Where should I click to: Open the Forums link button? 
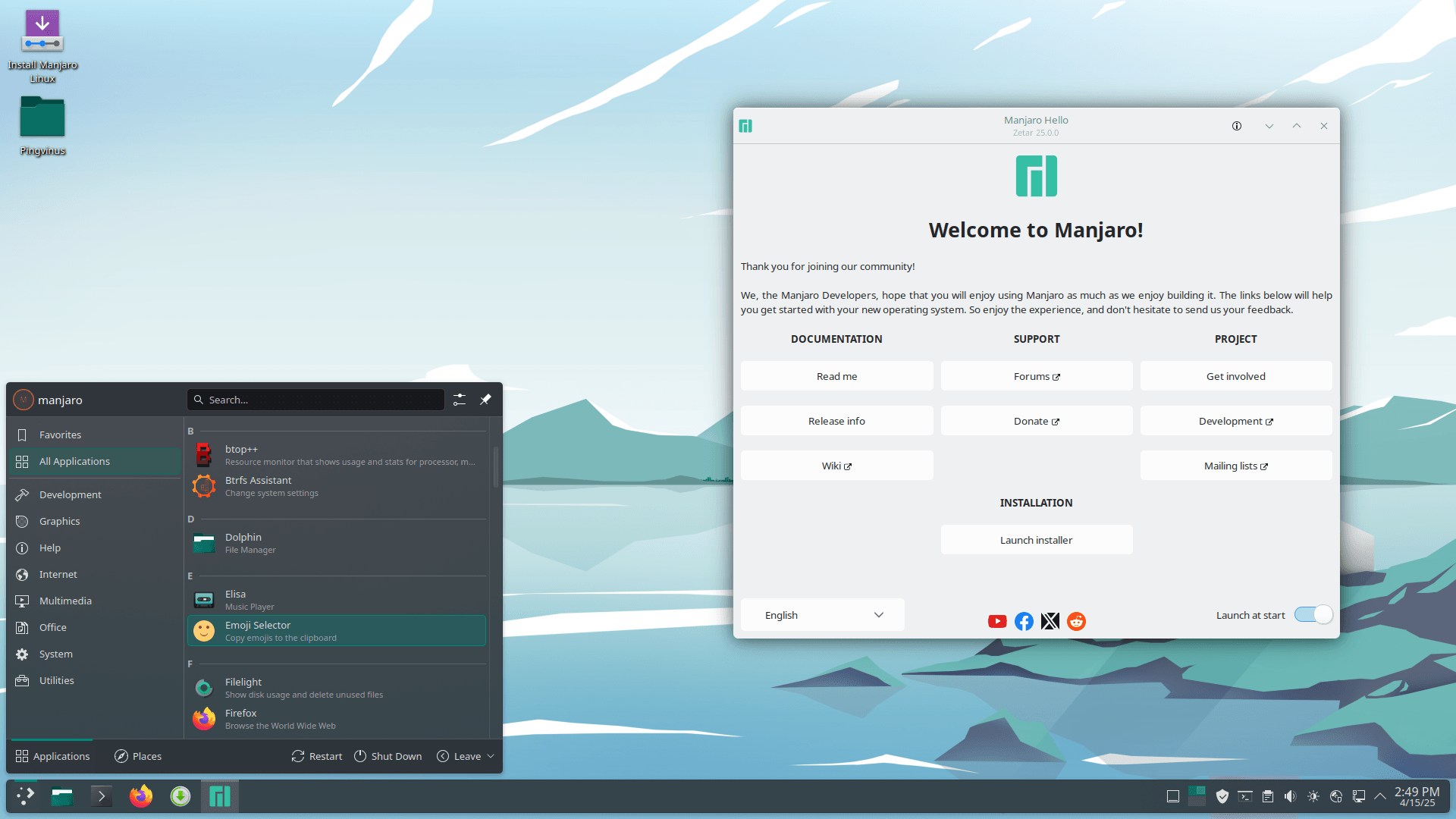(x=1037, y=376)
